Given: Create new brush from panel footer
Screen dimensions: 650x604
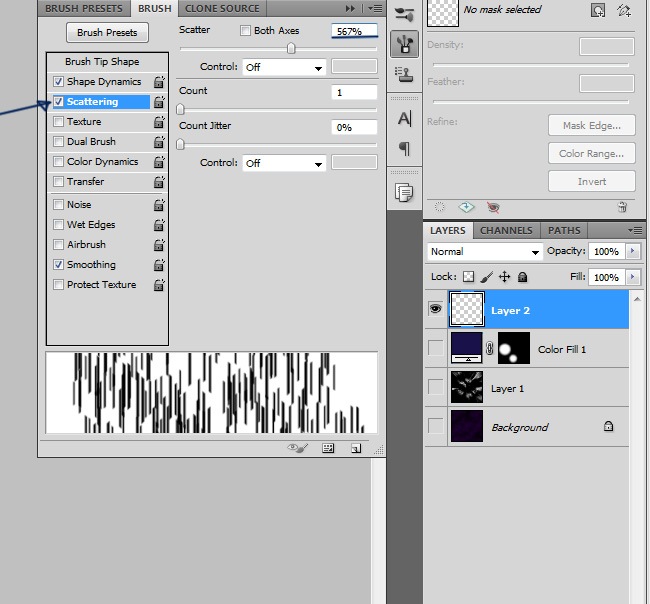Looking at the screenshot, I should pyautogui.click(x=355, y=449).
